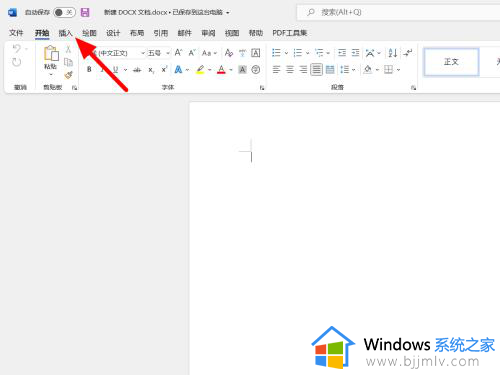The width and height of the screenshot is (500, 375).
Task: Open the Clipboard group dialog launcher
Action: 75,88
